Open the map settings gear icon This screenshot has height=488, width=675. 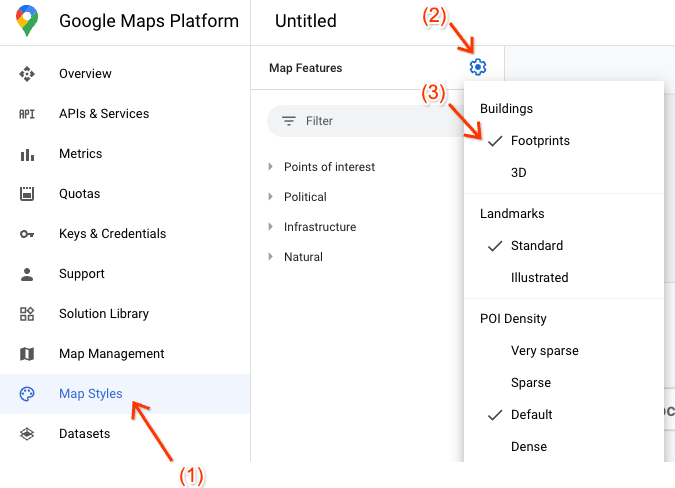coord(478,68)
